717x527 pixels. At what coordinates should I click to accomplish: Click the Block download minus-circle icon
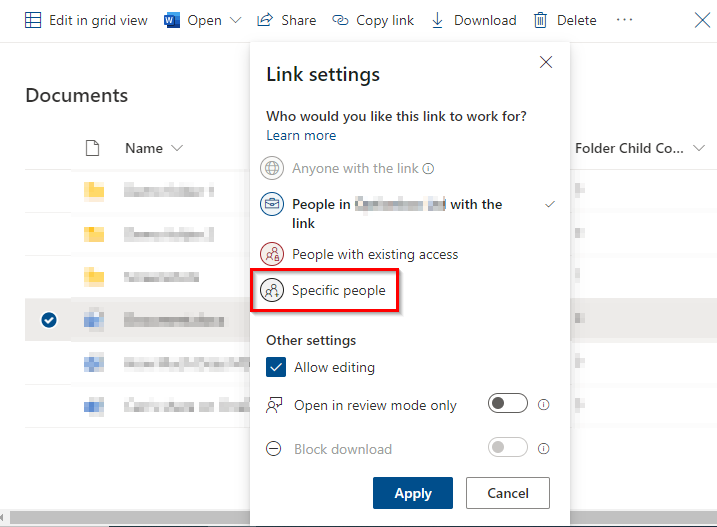(273, 448)
